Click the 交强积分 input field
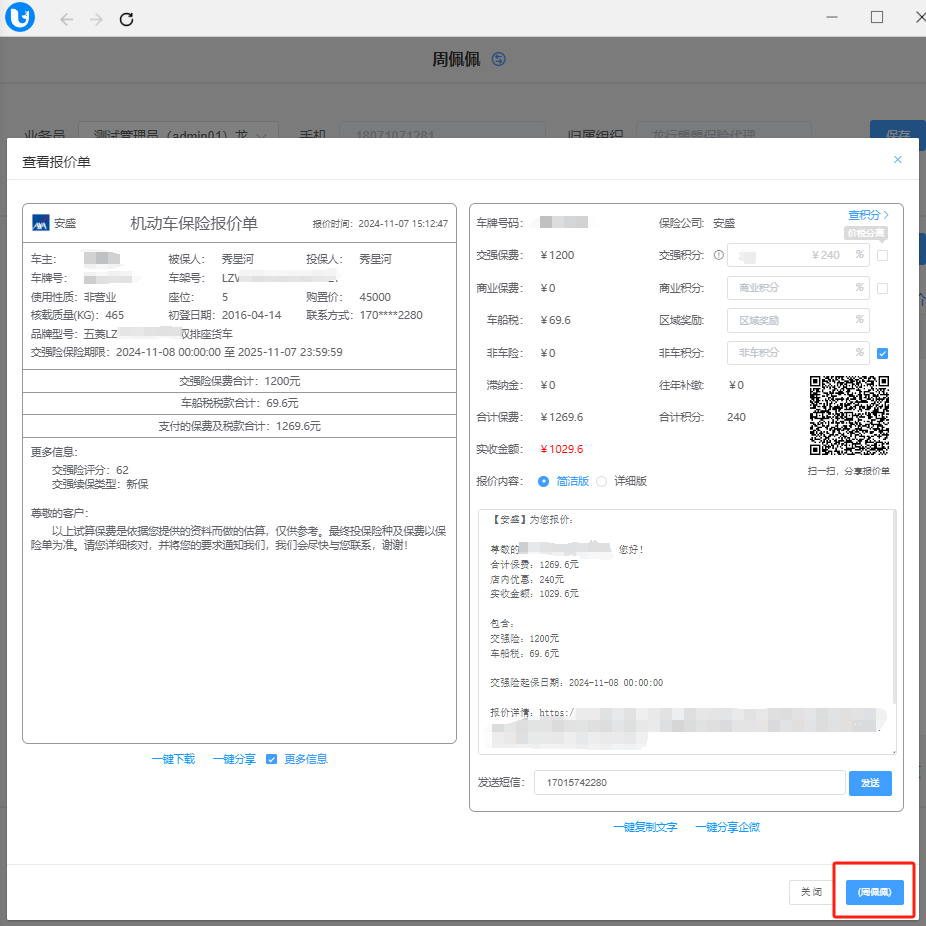 click(x=798, y=255)
